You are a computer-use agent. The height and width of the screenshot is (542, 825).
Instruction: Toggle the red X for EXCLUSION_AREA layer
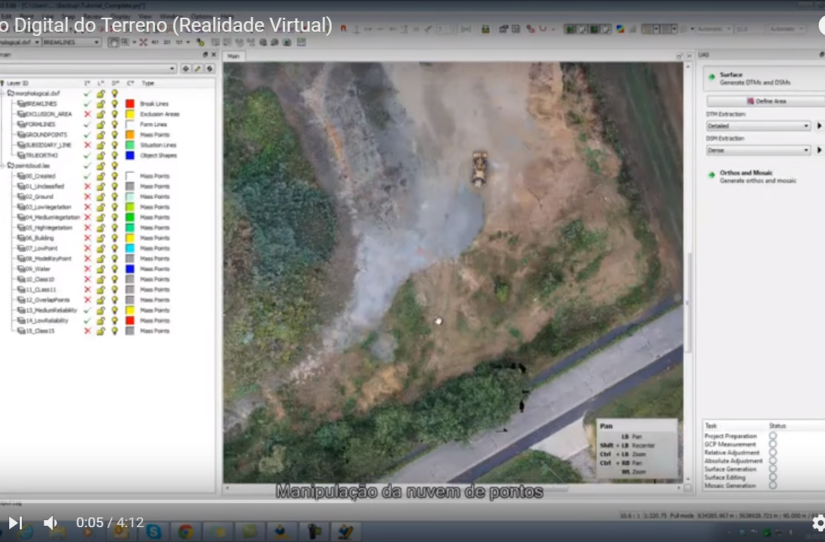tap(87, 114)
